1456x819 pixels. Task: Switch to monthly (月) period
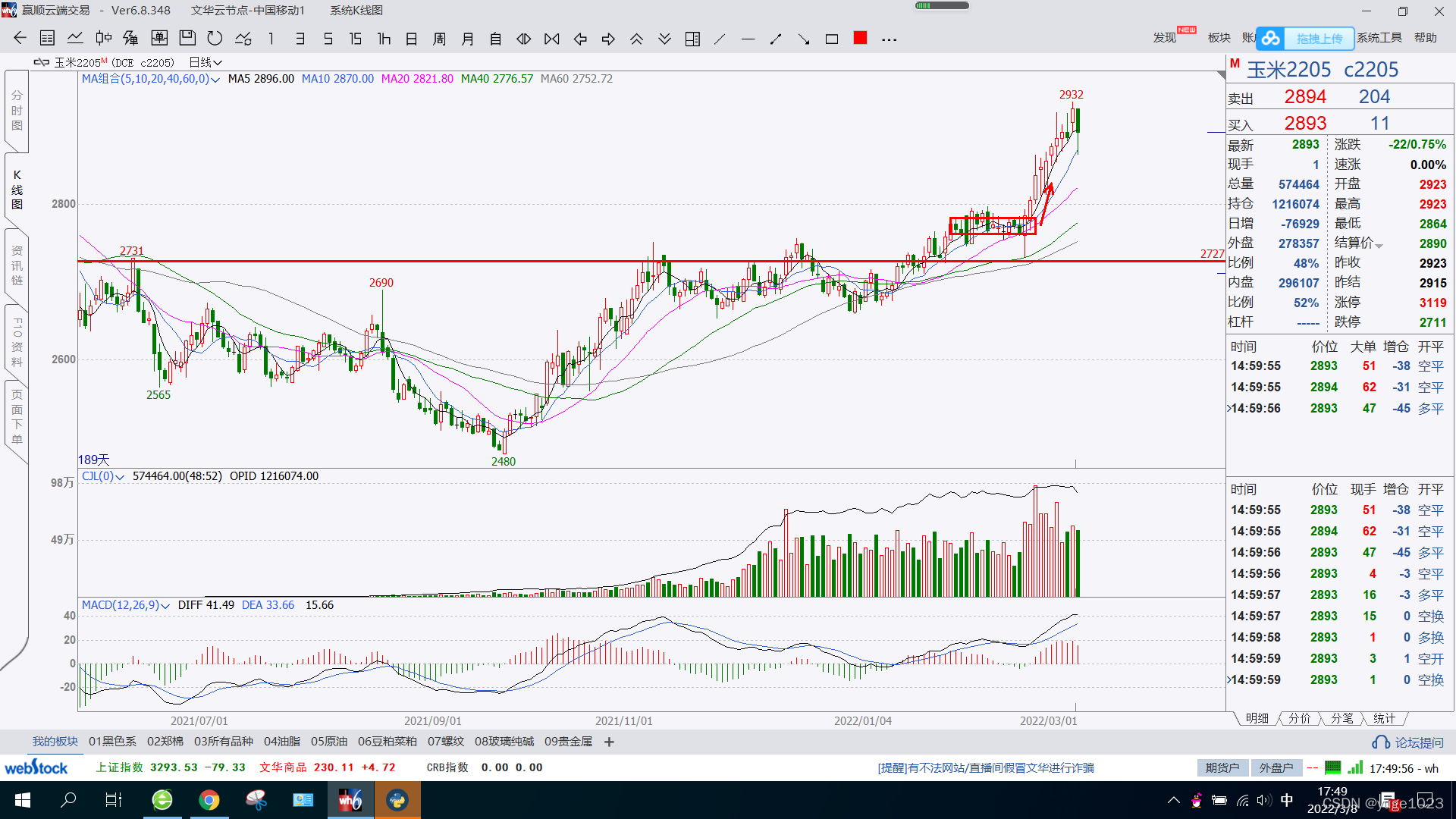point(468,39)
